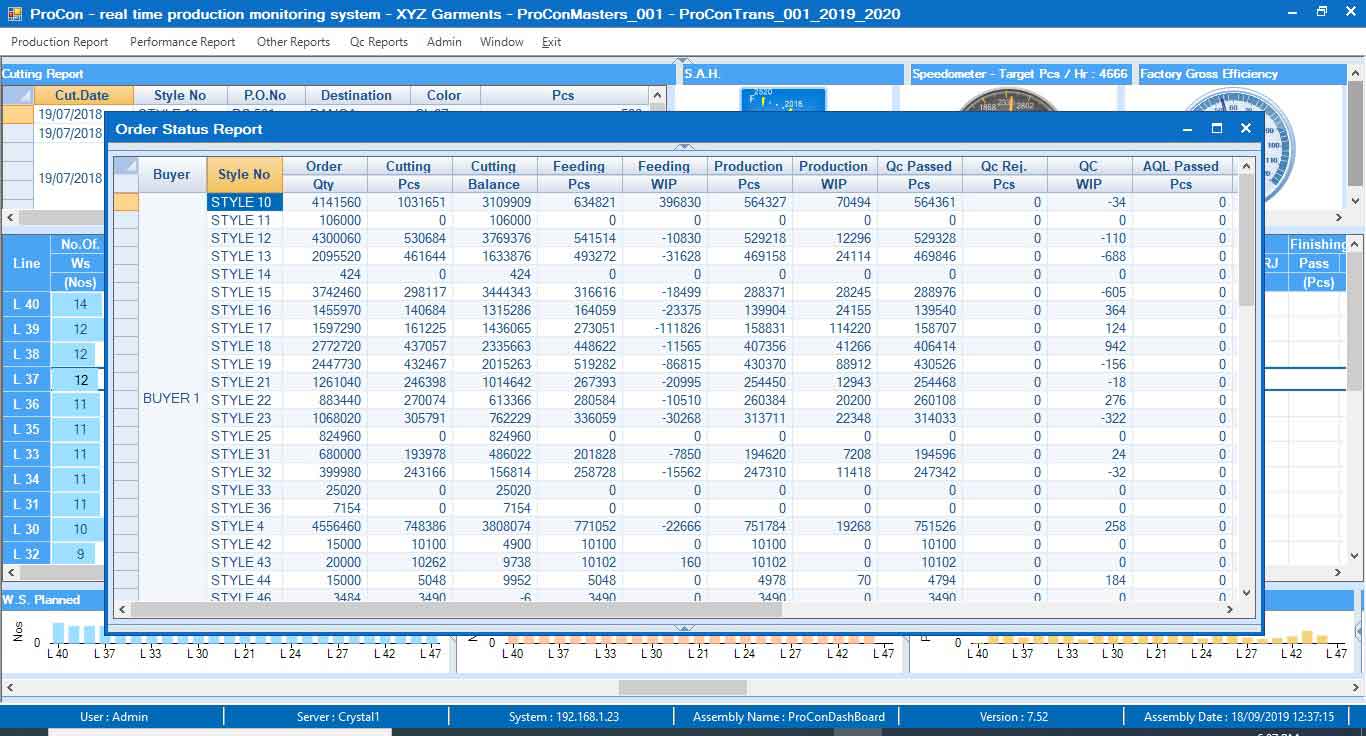Click order quantity value 4300060
Viewport: 1366px width, 736px height.
(x=325, y=238)
